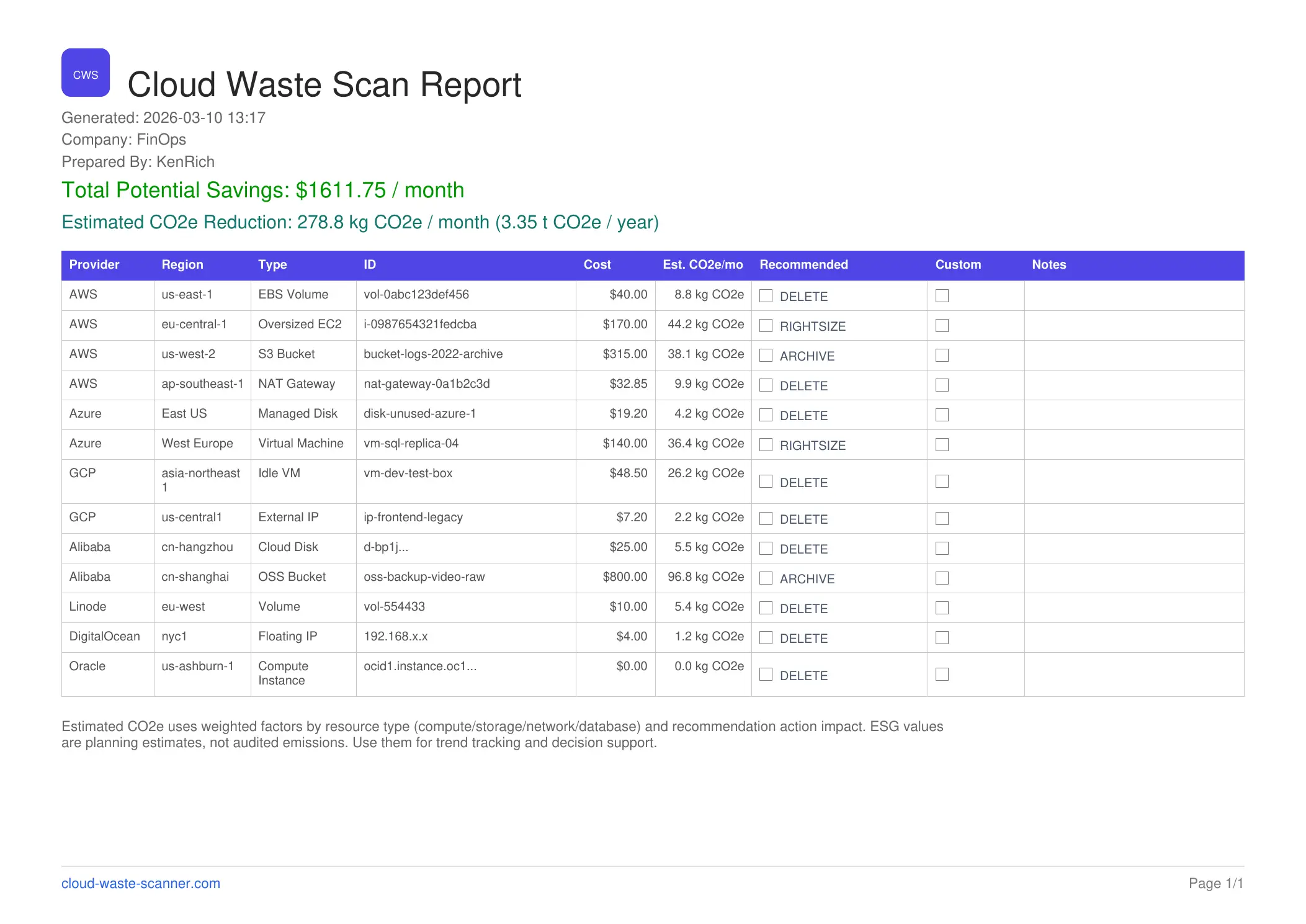Viewport: 1306px width, 924px height.
Task: Check DELETE for disk-unused-azure-1
Action: [766, 415]
